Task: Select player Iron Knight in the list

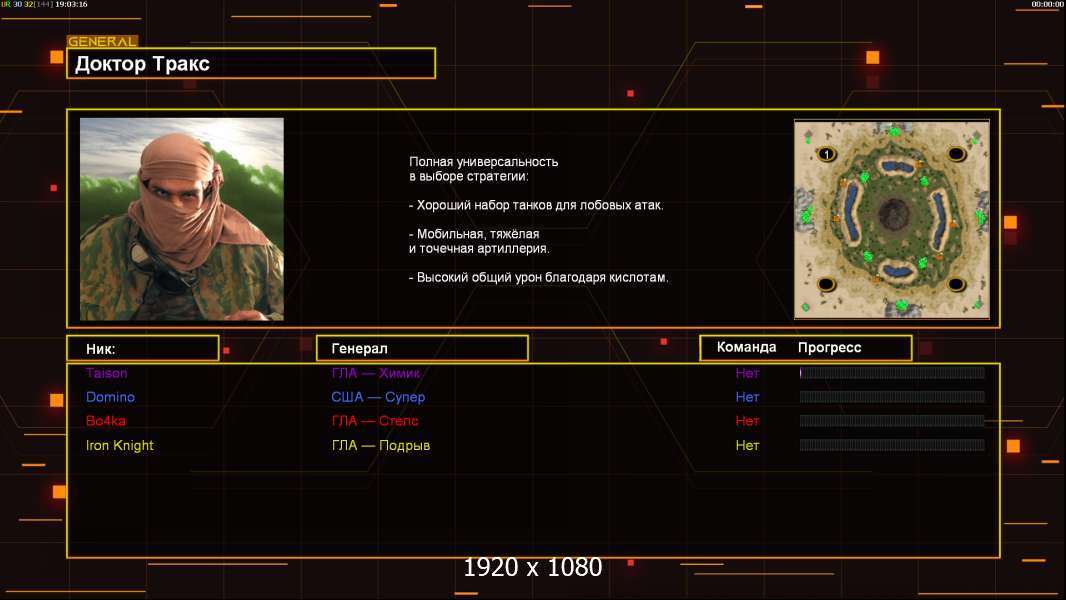Action: click(x=120, y=445)
